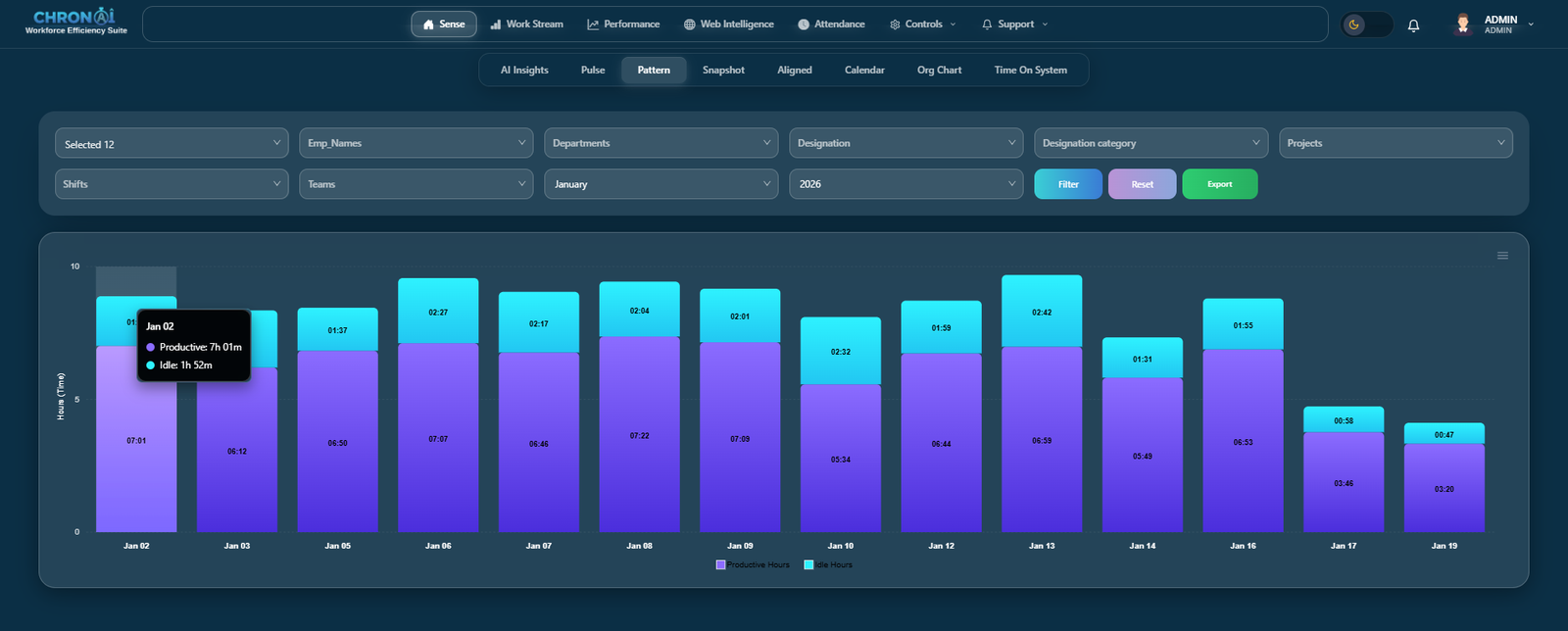The height and width of the screenshot is (631, 1568).
Task: Toggle Productive Hours legend series
Action: 753,565
